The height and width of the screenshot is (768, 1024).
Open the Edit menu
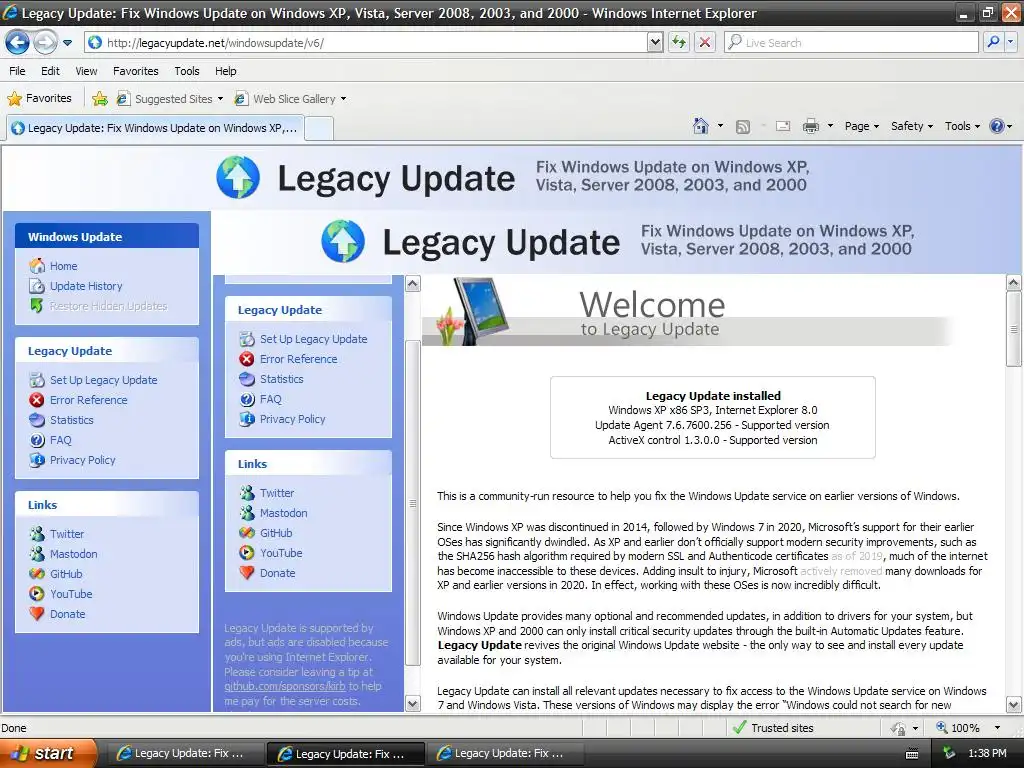point(50,71)
